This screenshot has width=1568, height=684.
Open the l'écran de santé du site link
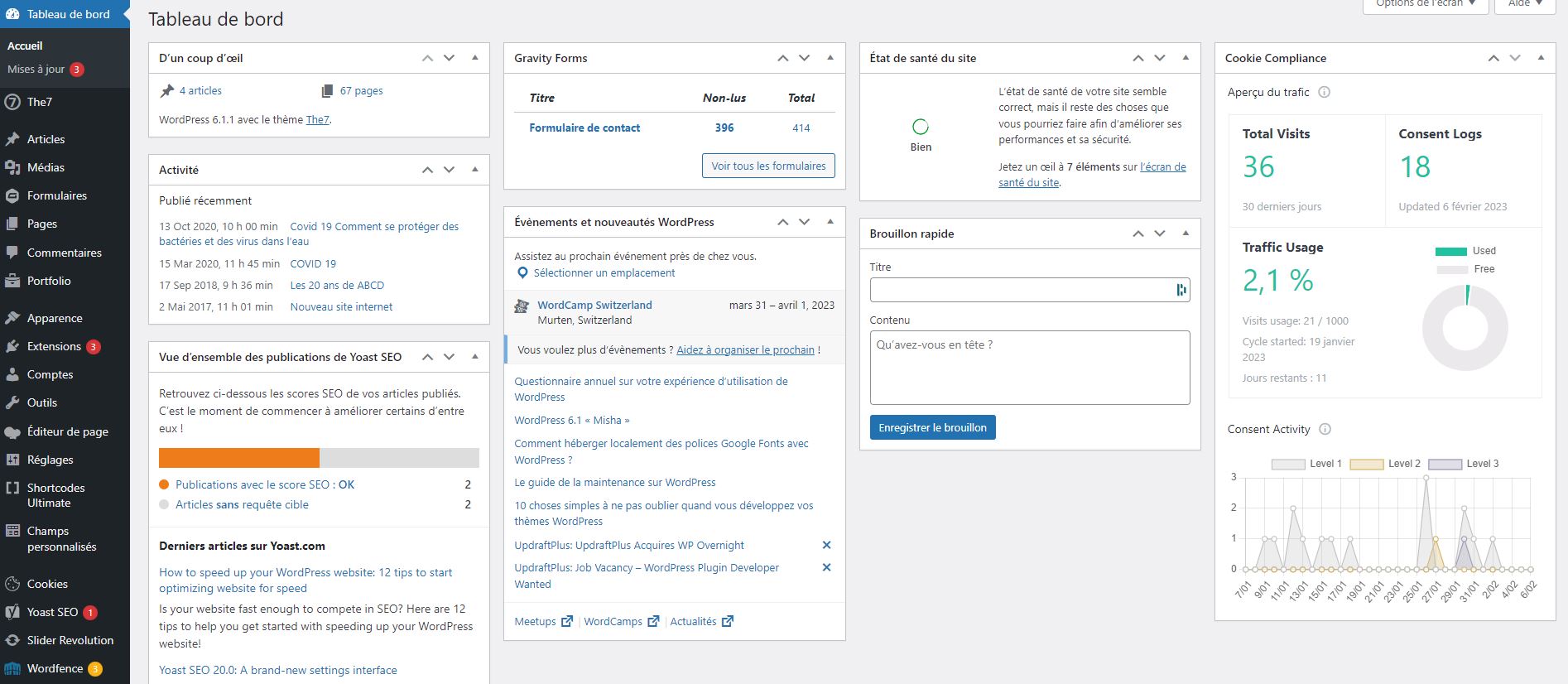[x=1092, y=175]
